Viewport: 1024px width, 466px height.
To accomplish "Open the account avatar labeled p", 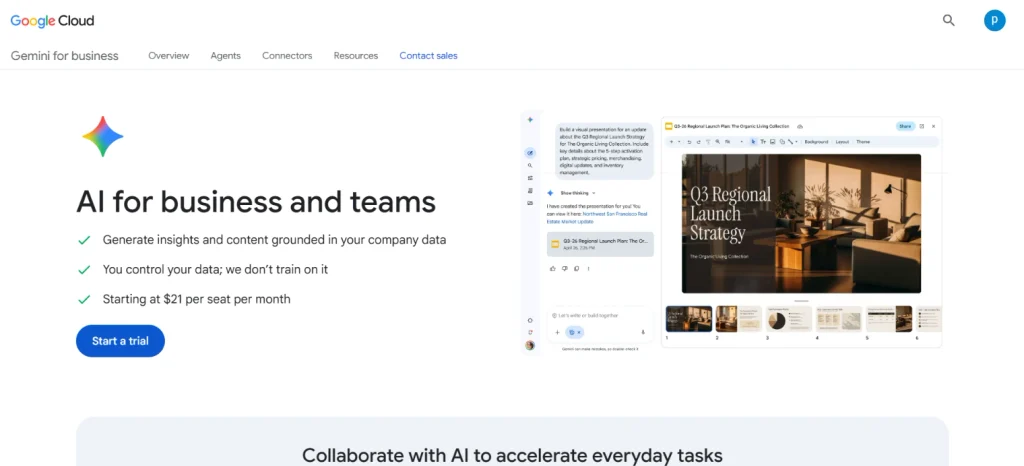I will coord(995,20).
